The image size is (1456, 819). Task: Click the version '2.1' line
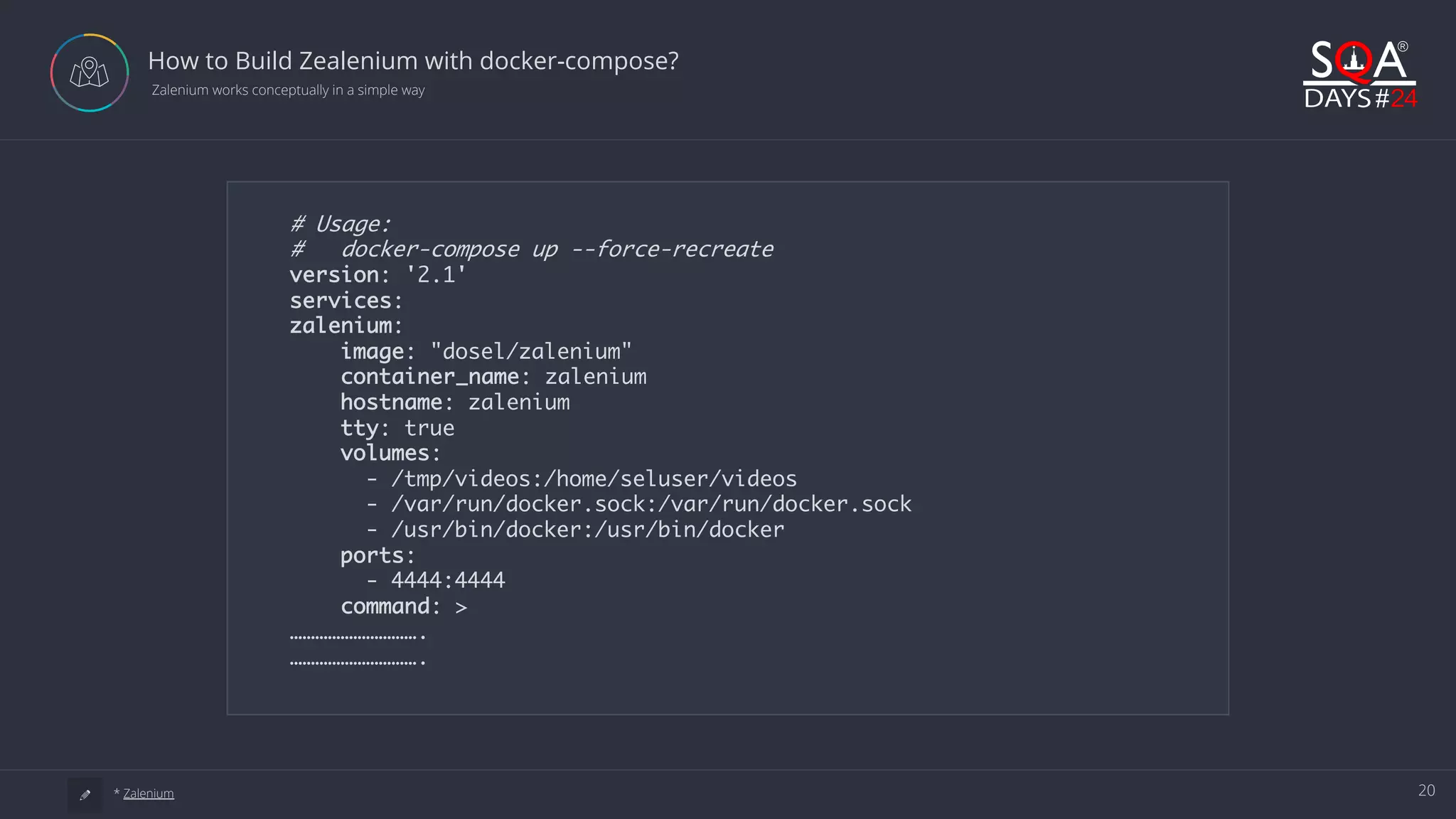tap(378, 275)
